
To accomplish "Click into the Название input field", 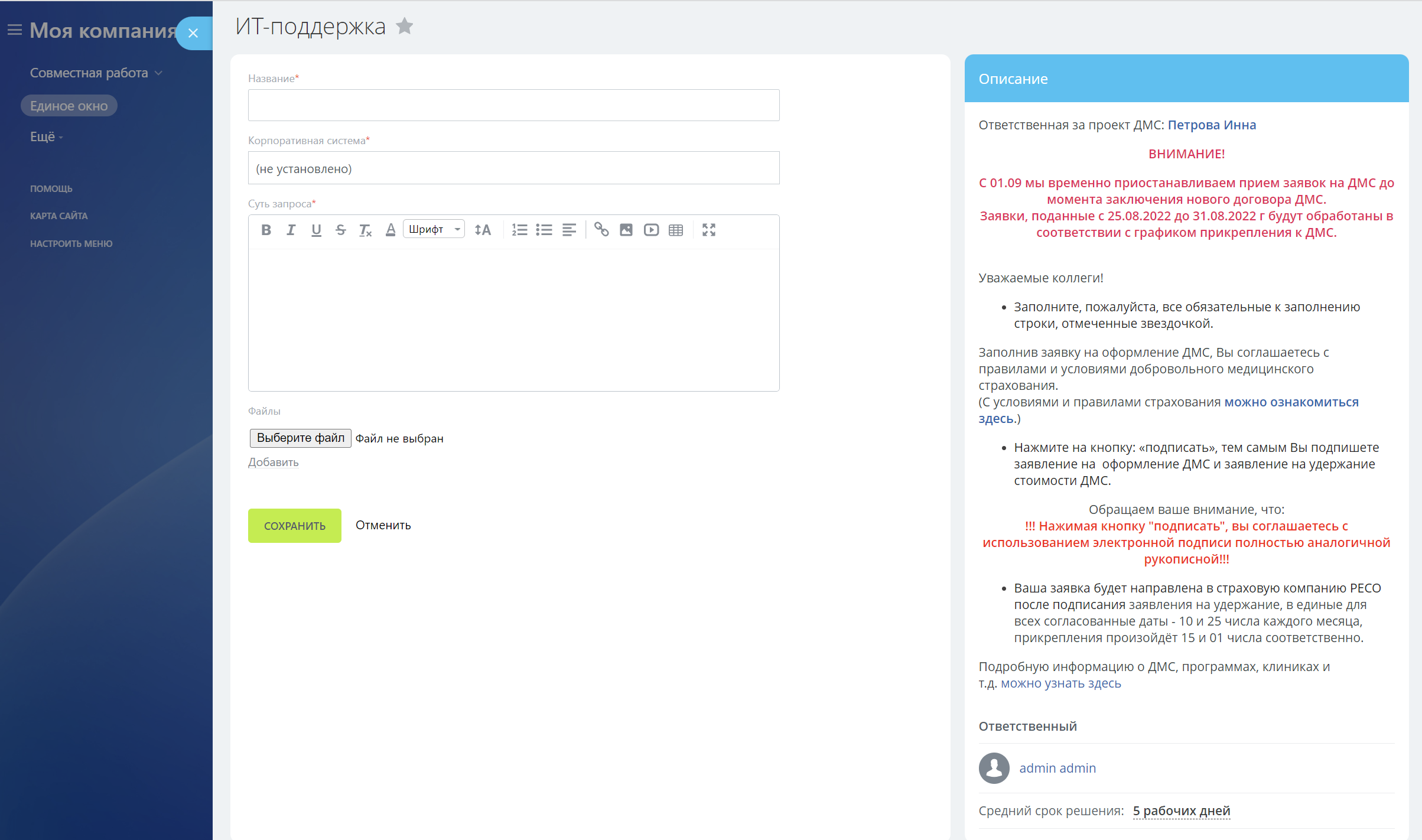I will click(x=513, y=105).
